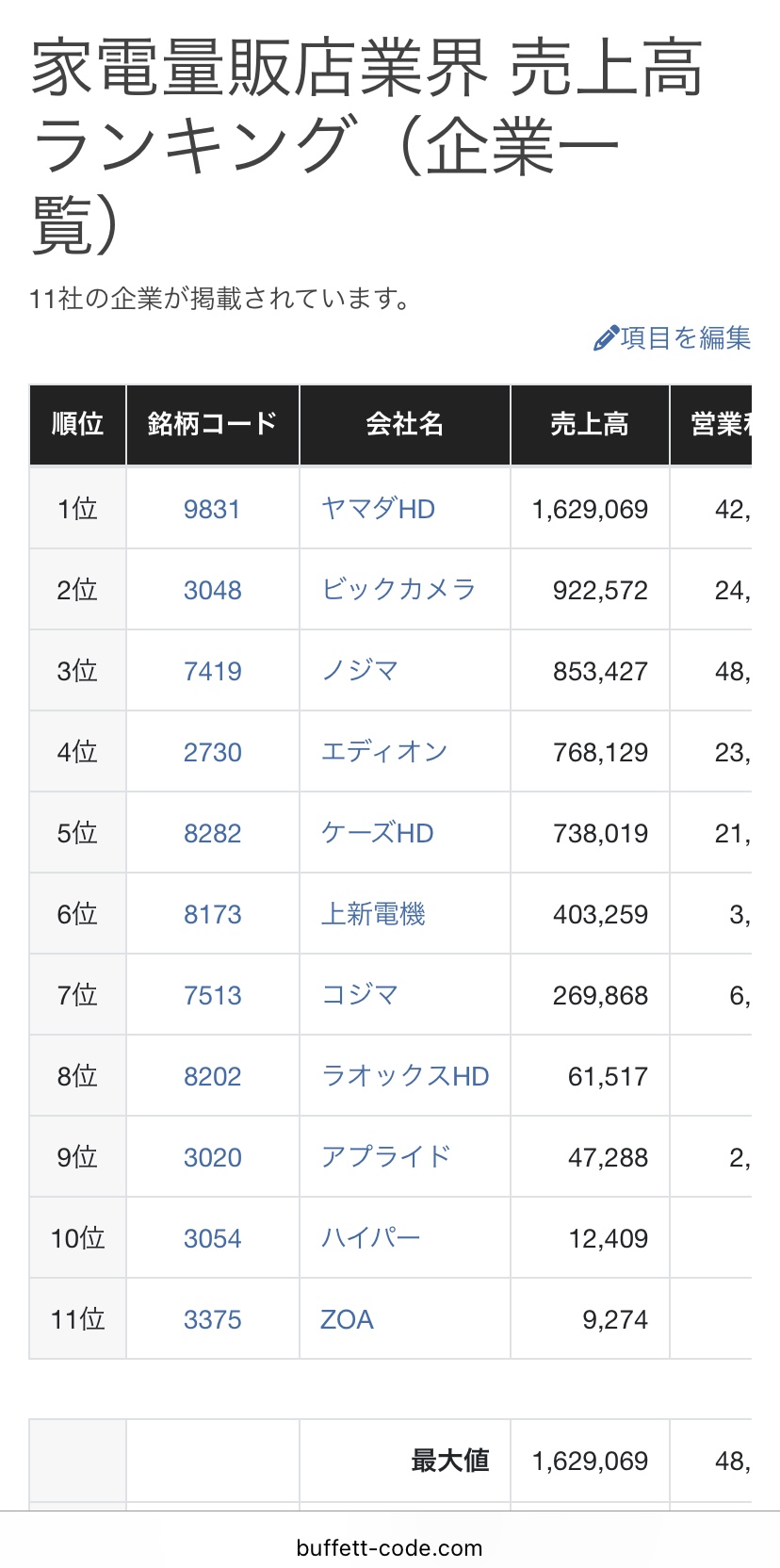780x1568 pixels.
Task: Open stock code 3048 link
Action: pos(212,590)
